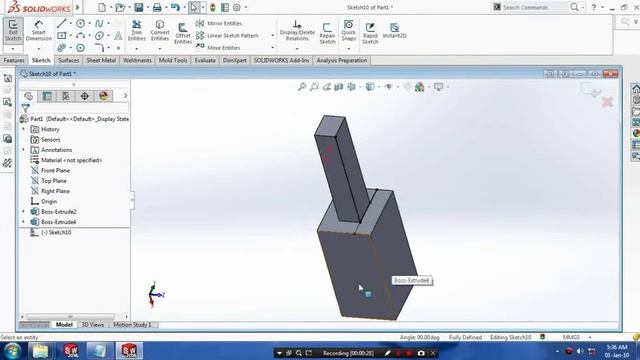Click the Convert Entities tool

pos(160,31)
